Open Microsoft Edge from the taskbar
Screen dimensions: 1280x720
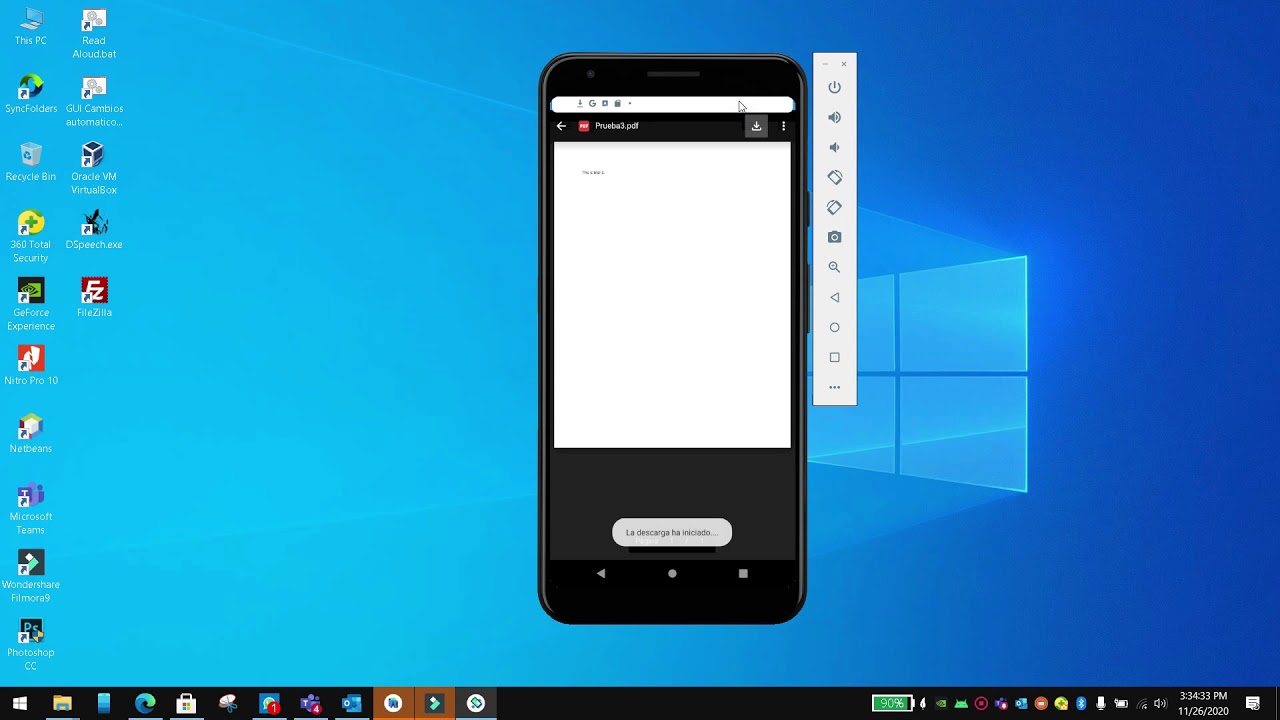pos(145,703)
